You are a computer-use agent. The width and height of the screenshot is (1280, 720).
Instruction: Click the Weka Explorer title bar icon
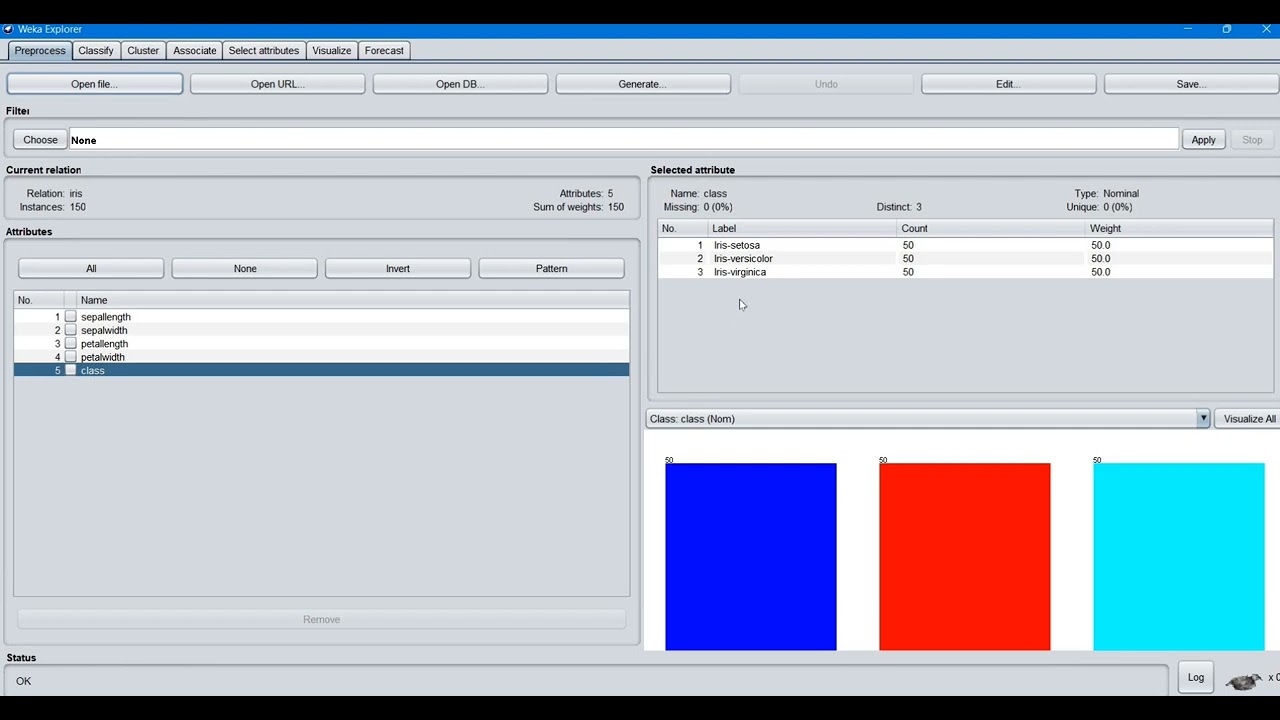coord(8,29)
